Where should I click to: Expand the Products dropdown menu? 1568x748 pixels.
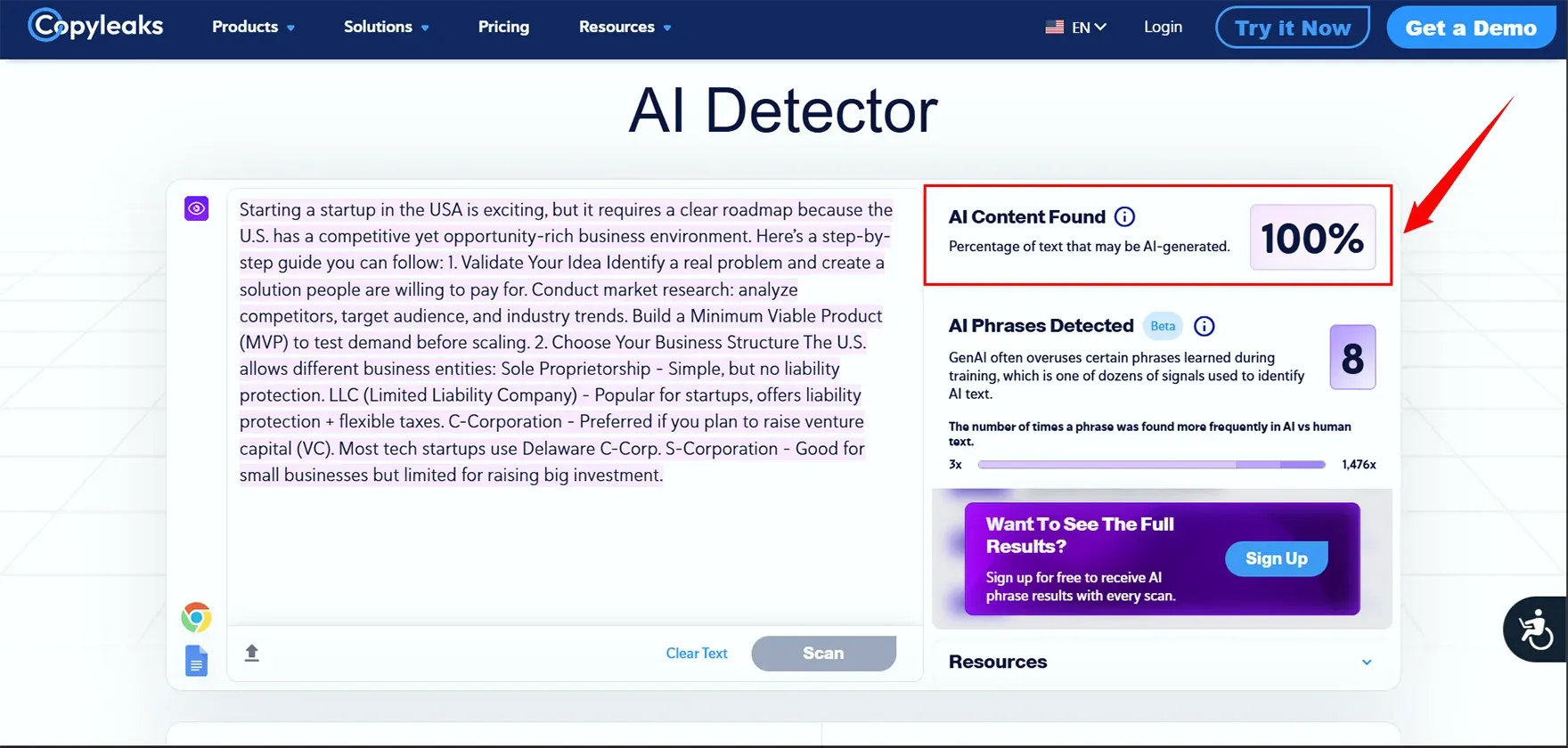tap(253, 27)
